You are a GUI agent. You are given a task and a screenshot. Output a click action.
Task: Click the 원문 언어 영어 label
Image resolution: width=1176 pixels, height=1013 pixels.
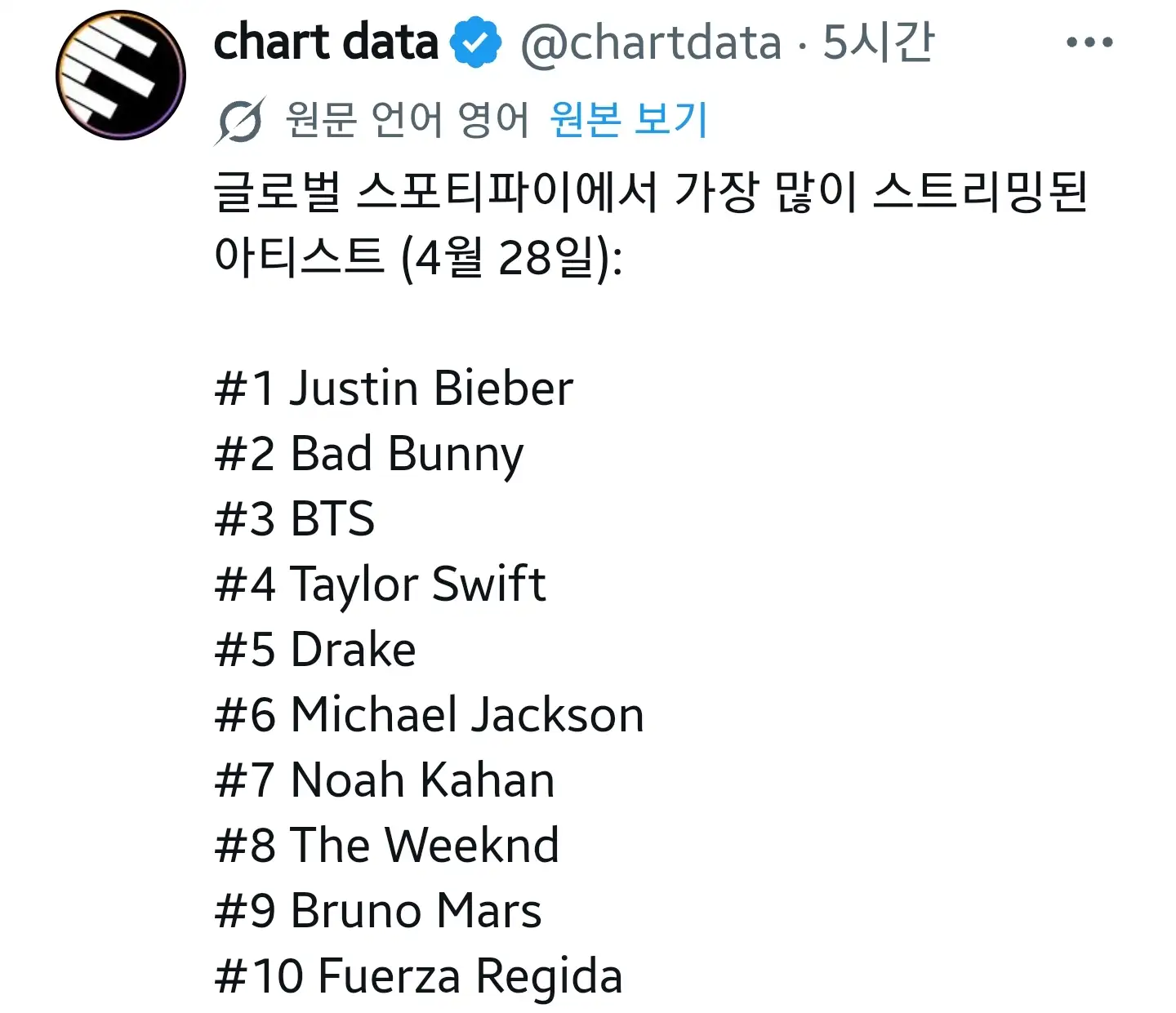pyautogui.click(x=407, y=120)
